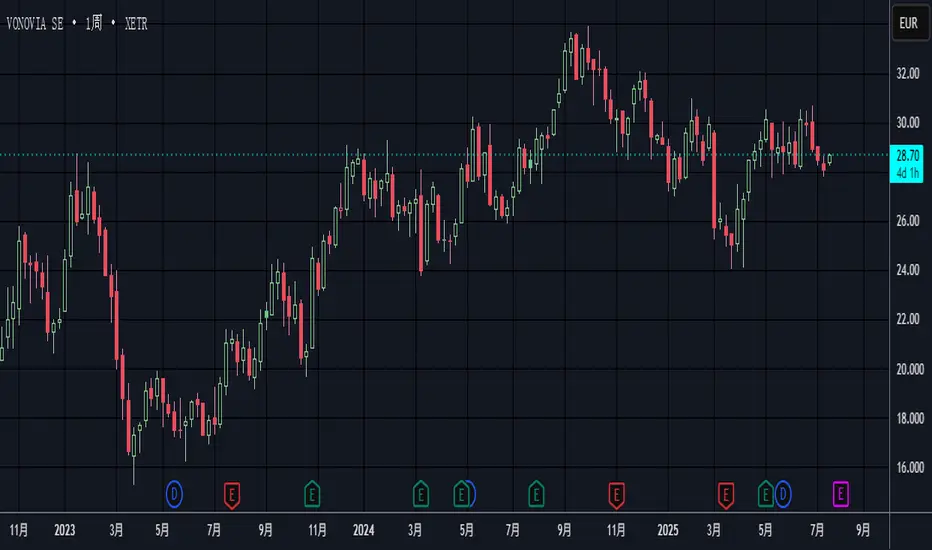Click the blue D dividend marker near May 2023
Screen dimensions: 932x550
click(x=174, y=492)
